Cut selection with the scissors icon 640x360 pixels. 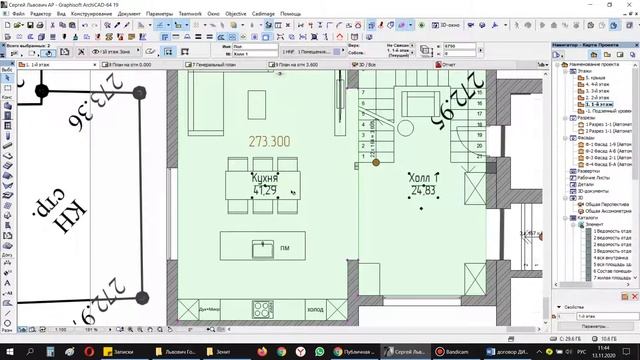coord(53,25)
